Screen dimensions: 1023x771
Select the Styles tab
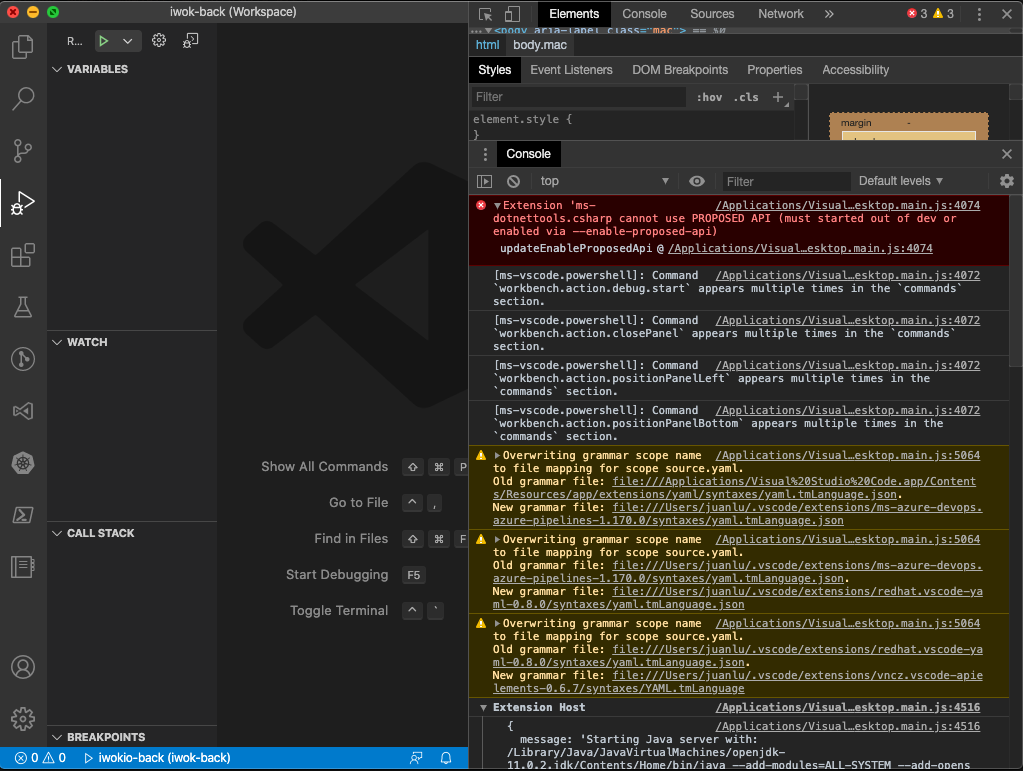pyautogui.click(x=495, y=70)
